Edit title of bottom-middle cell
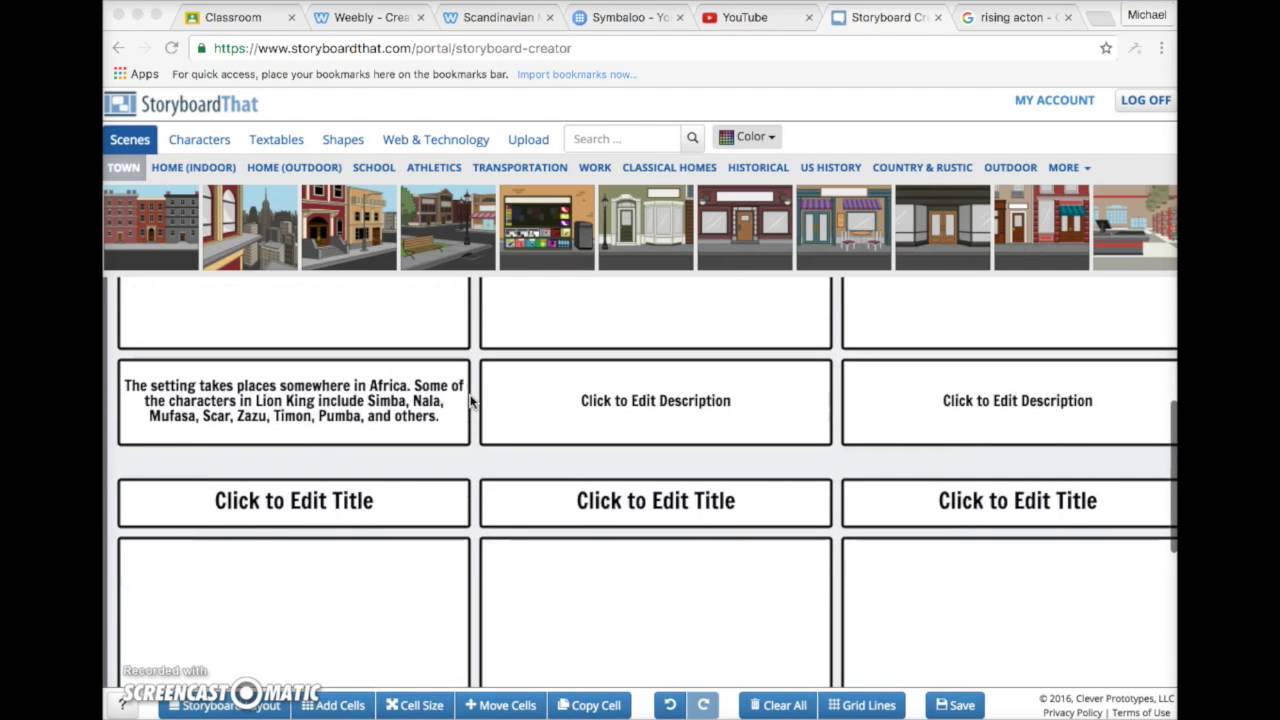 tap(656, 501)
